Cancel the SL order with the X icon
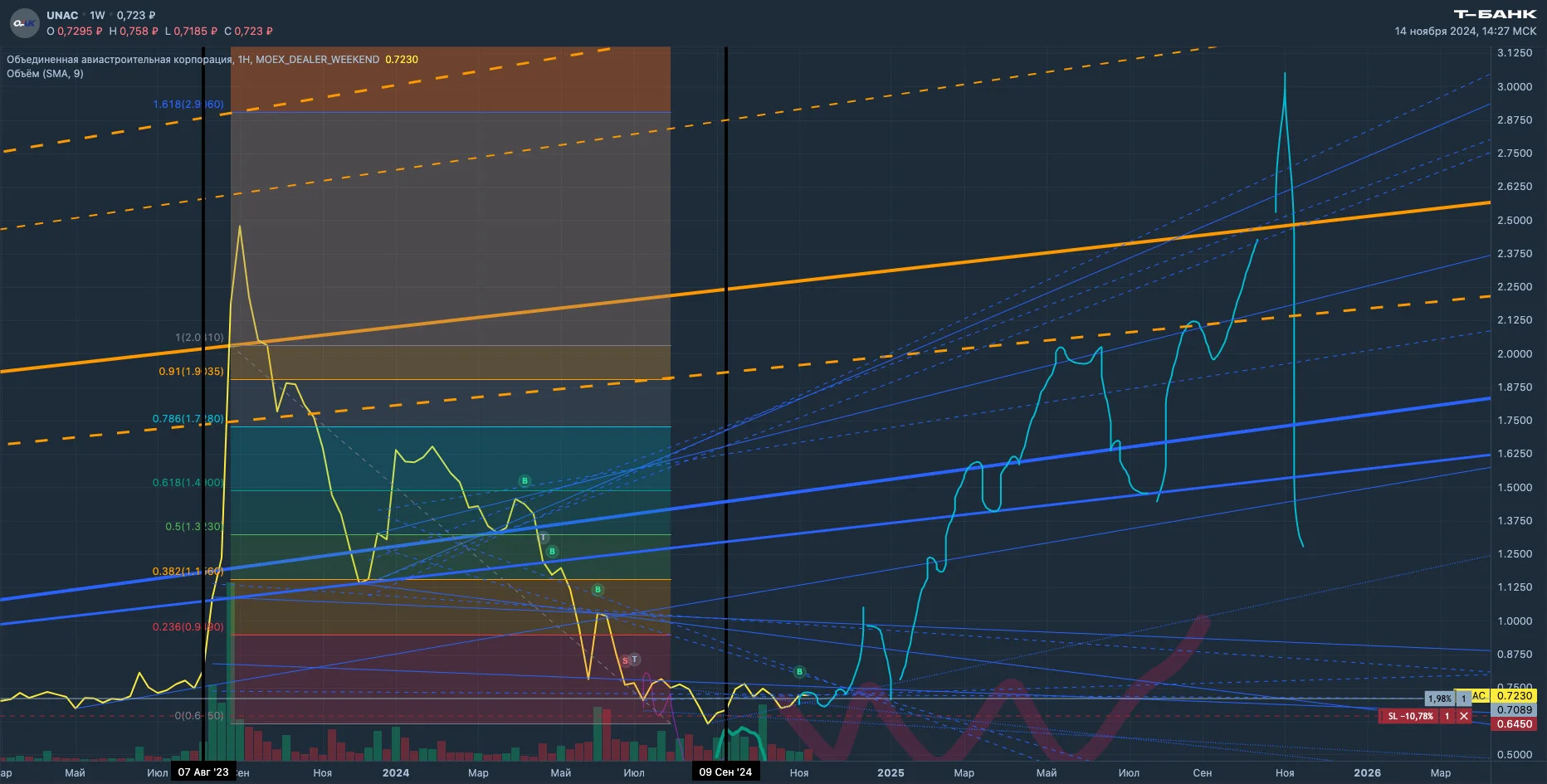The image size is (1547, 784). coord(1464,716)
